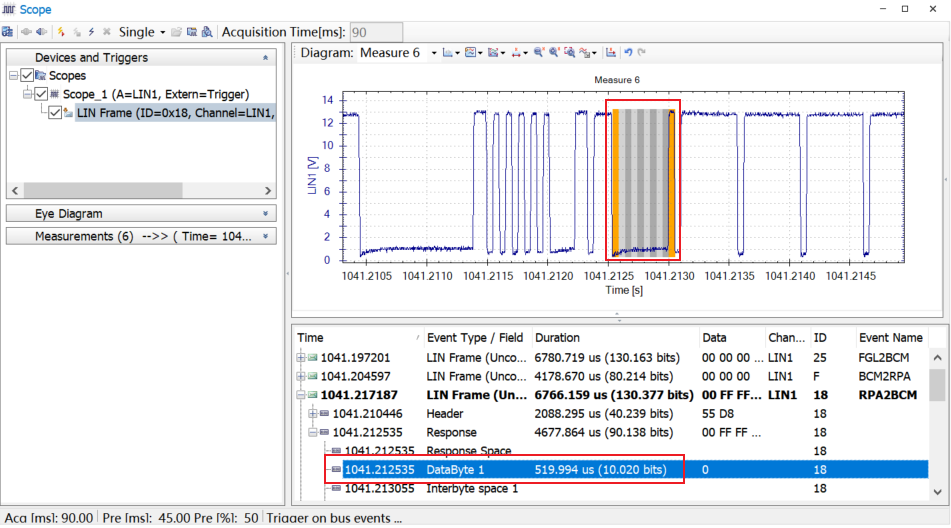Click the lightning bolt trigger start icon
This screenshot has width=951, height=528.
61,32
